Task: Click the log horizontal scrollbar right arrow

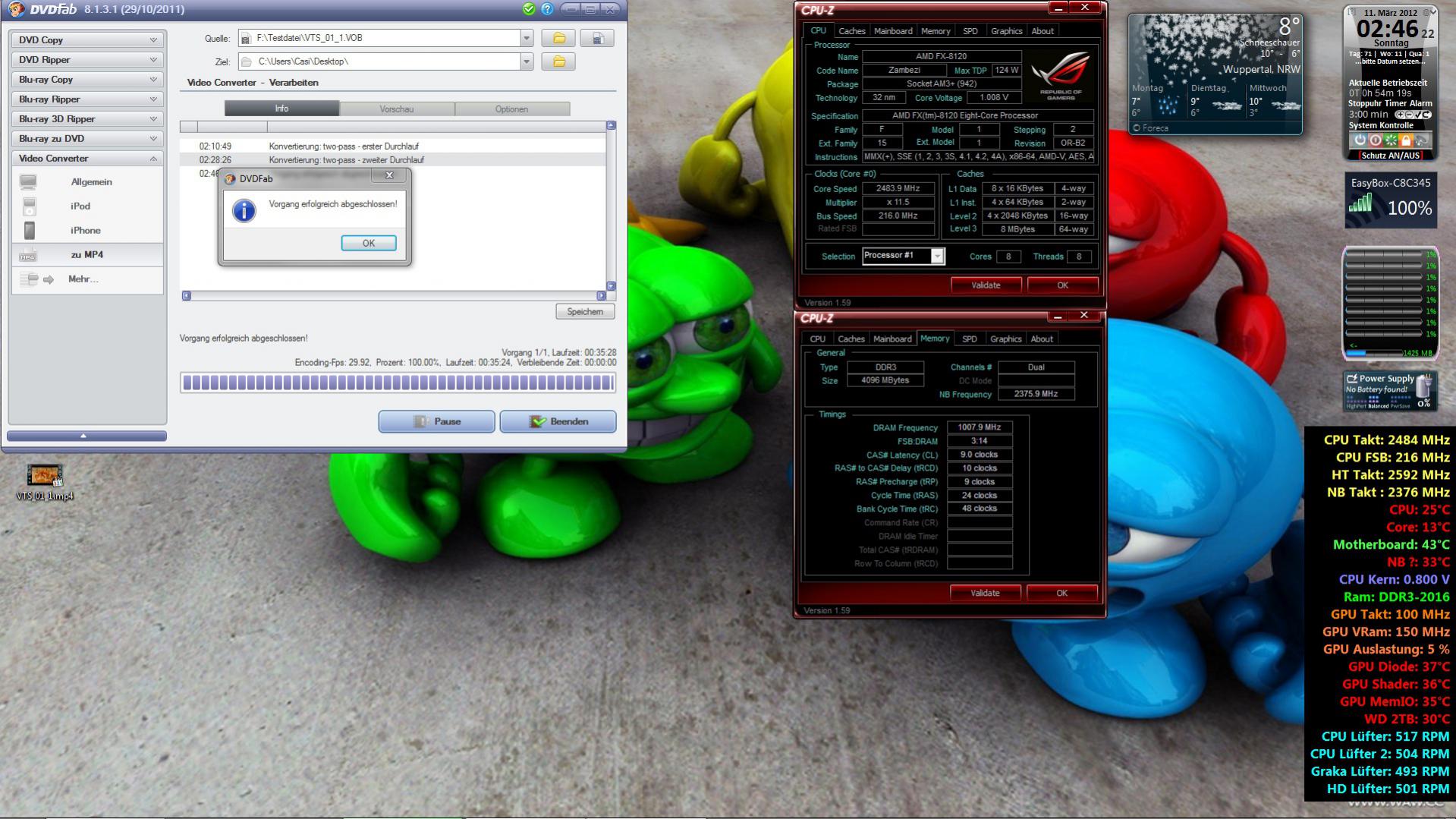Action: pos(602,296)
